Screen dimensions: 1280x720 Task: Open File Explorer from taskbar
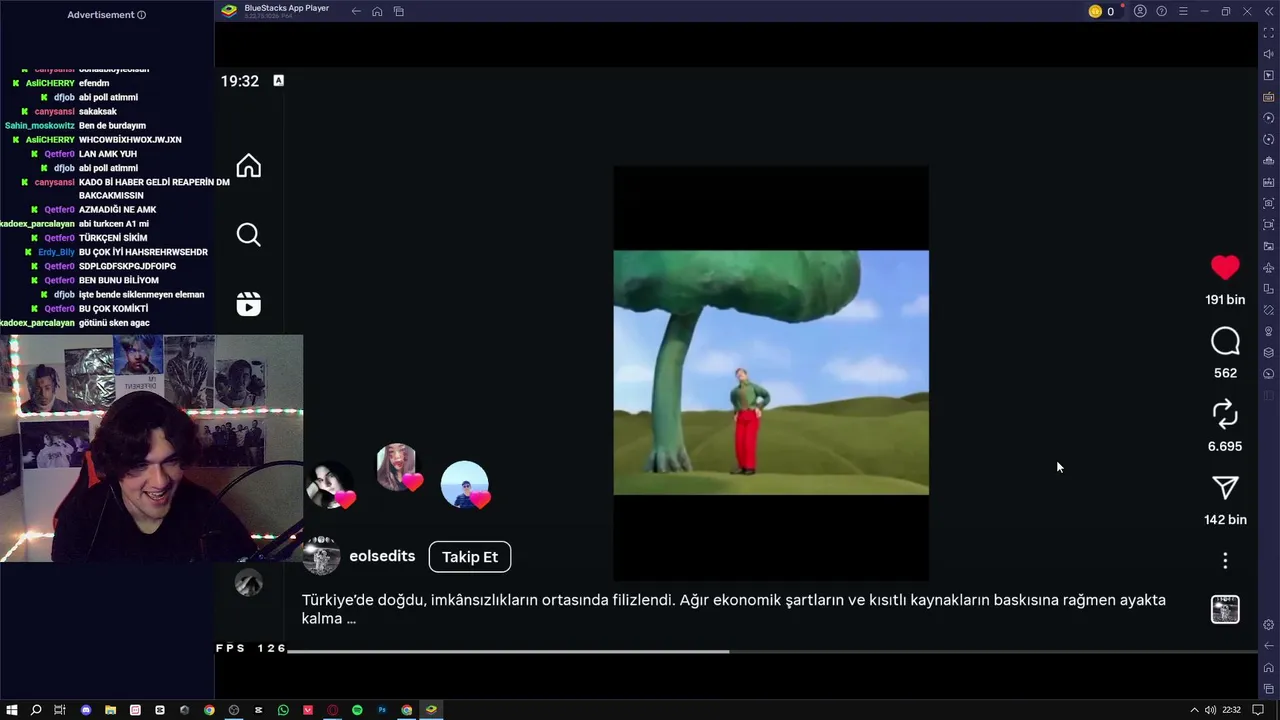[110, 710]
